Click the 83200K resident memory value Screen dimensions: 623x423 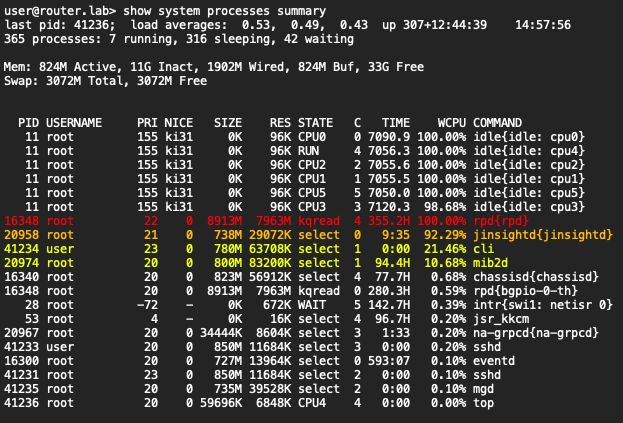[x=270, y=263]
